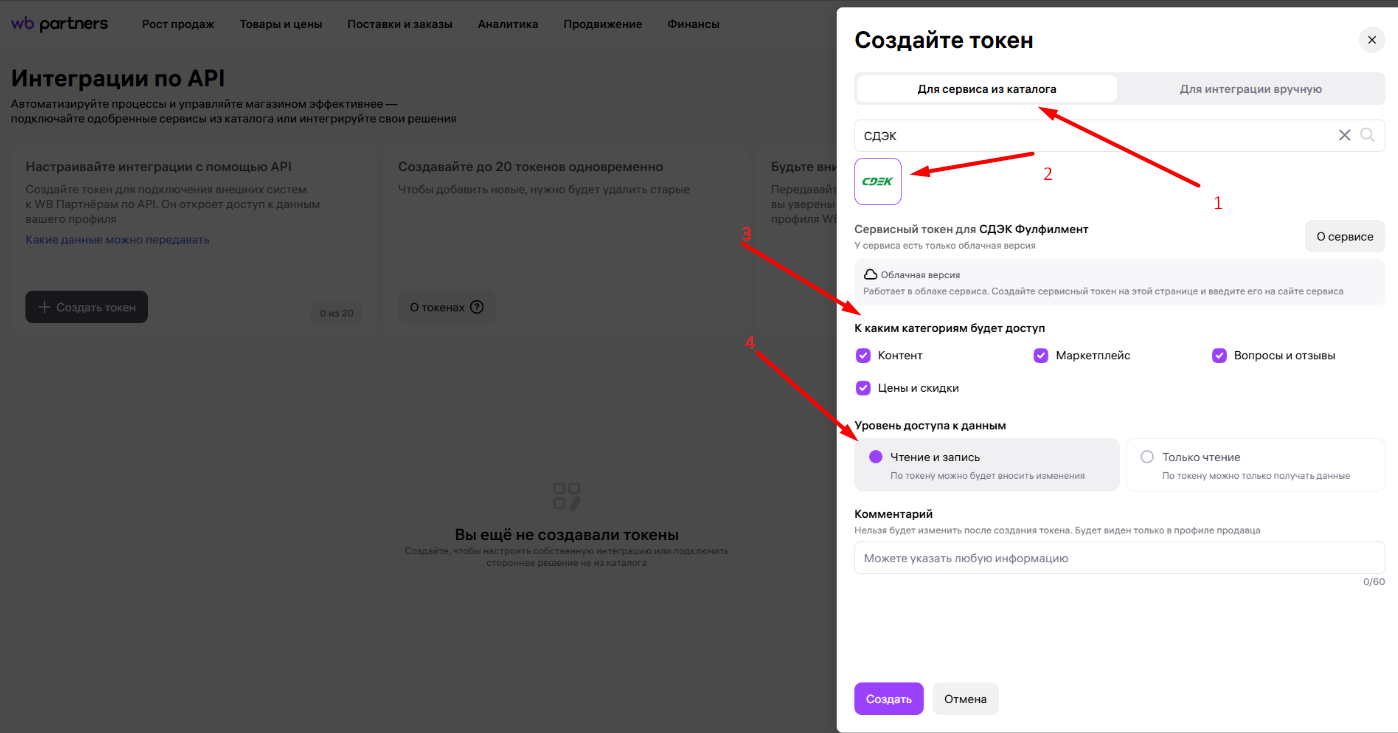This screenshot has width=1398, height=733.
Task: Click the search magnifier icon
Action: point(1368,135)
